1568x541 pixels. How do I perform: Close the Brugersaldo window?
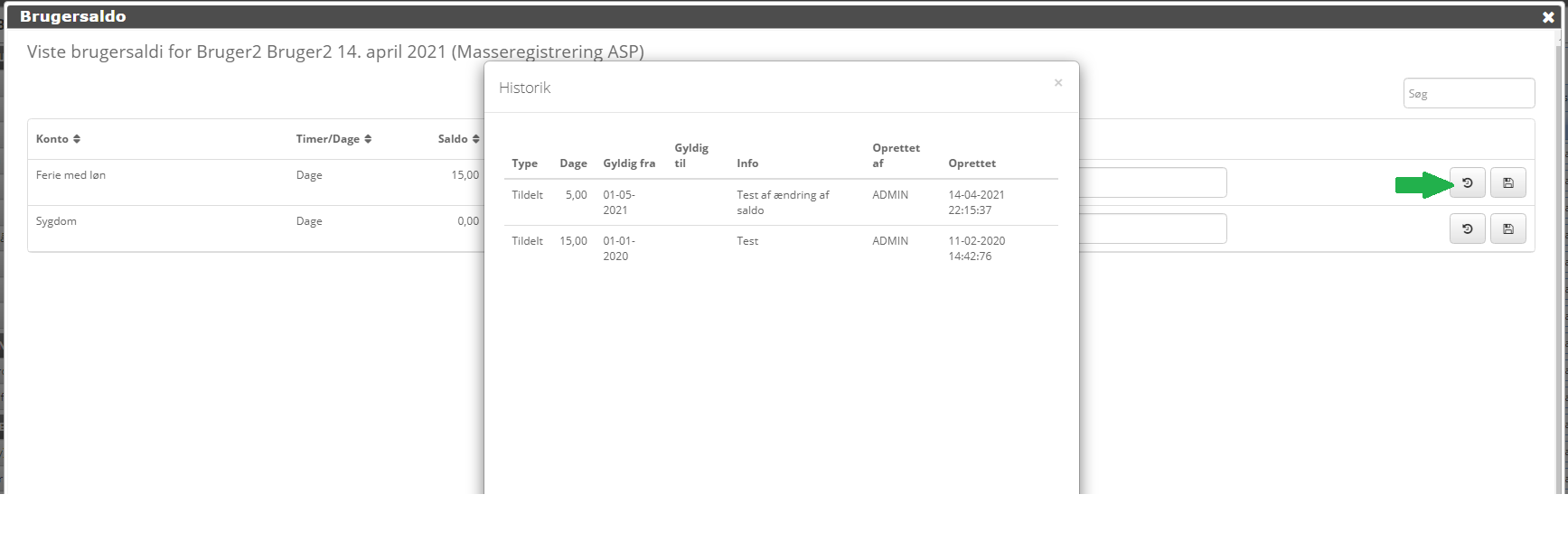coord(1547,17)
